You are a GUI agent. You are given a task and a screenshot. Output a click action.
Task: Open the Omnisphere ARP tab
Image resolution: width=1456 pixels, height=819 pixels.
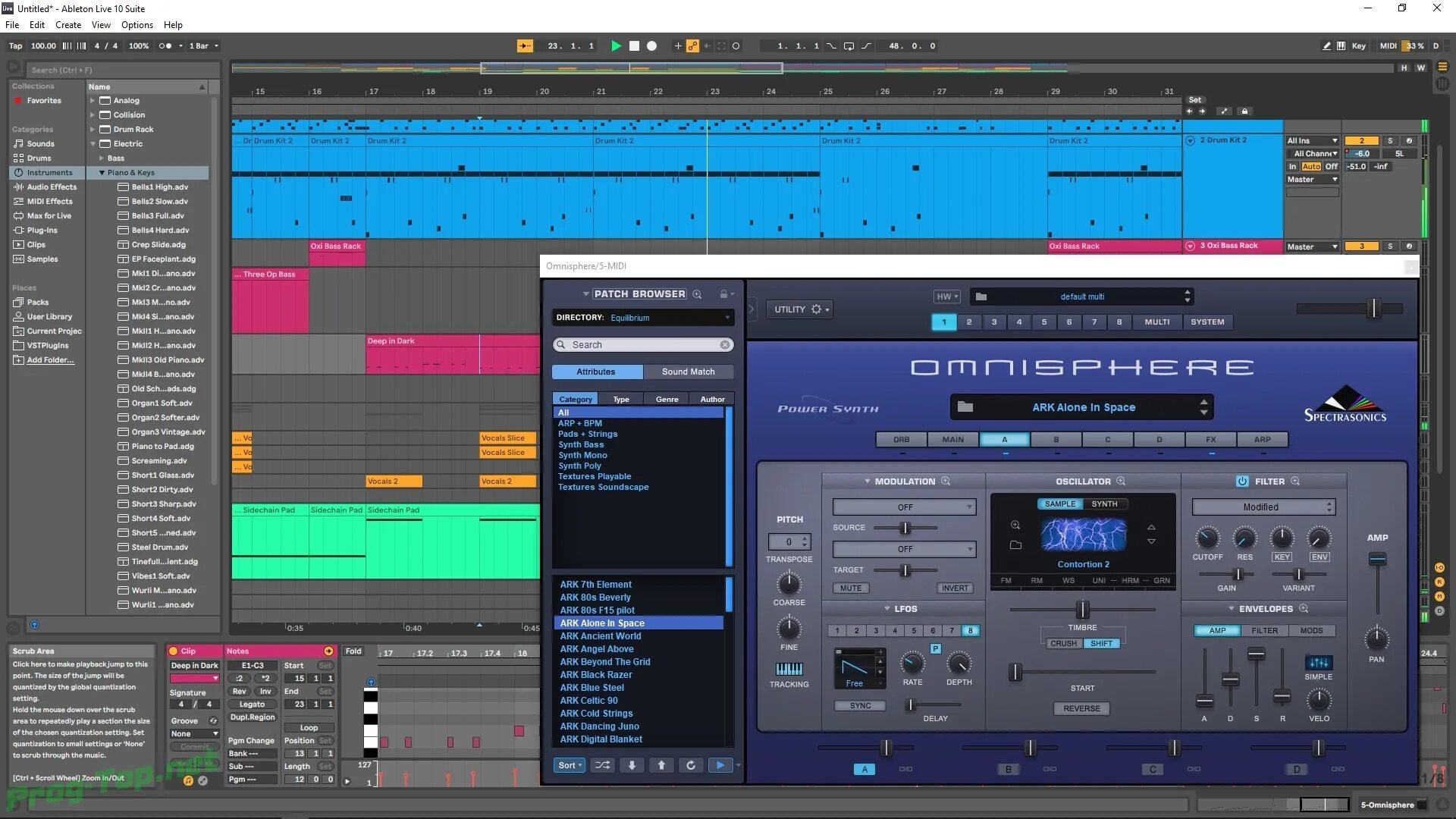1262,440
